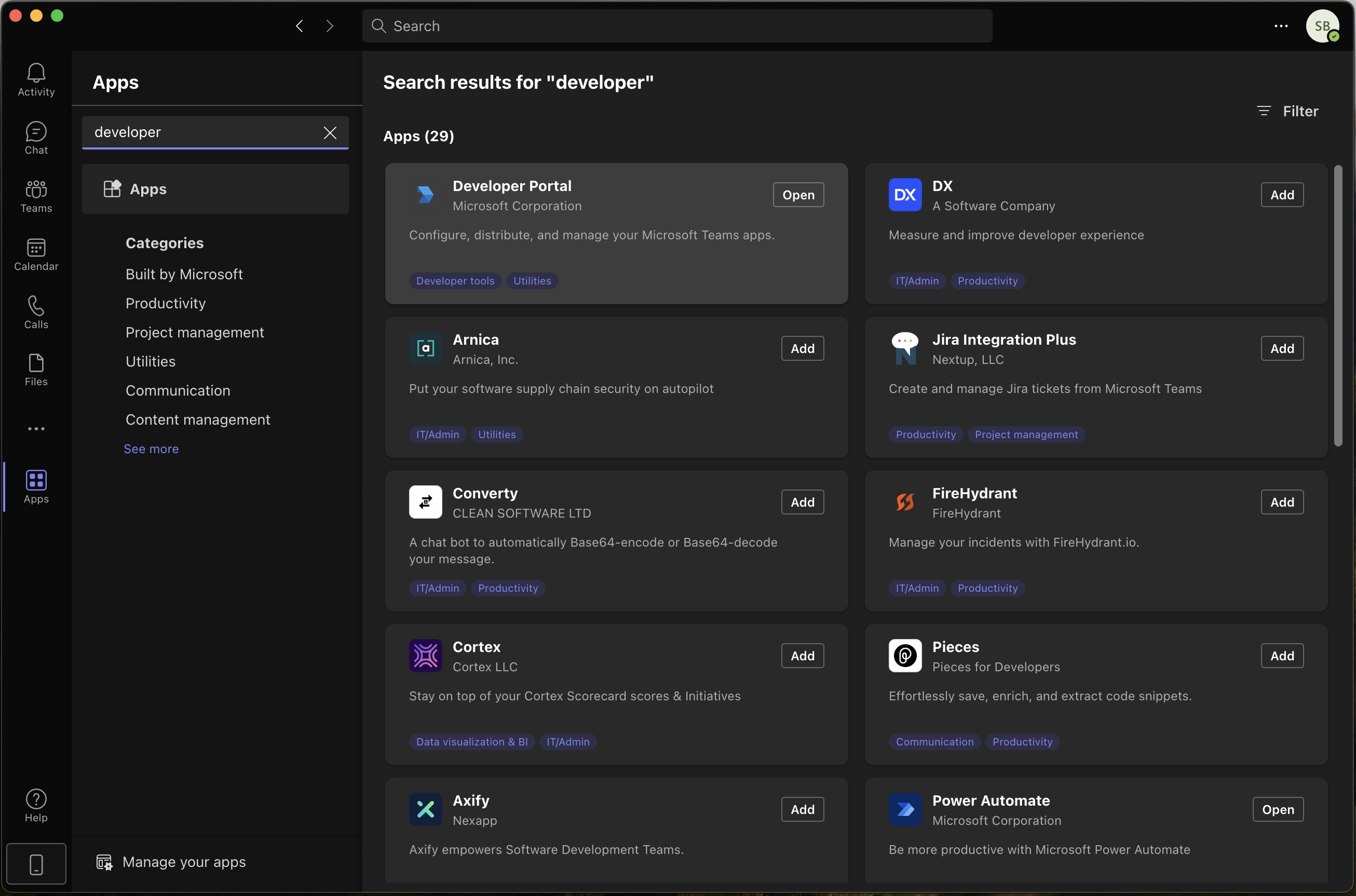
Task: Select the Utilities category
Action: [151, 362]
